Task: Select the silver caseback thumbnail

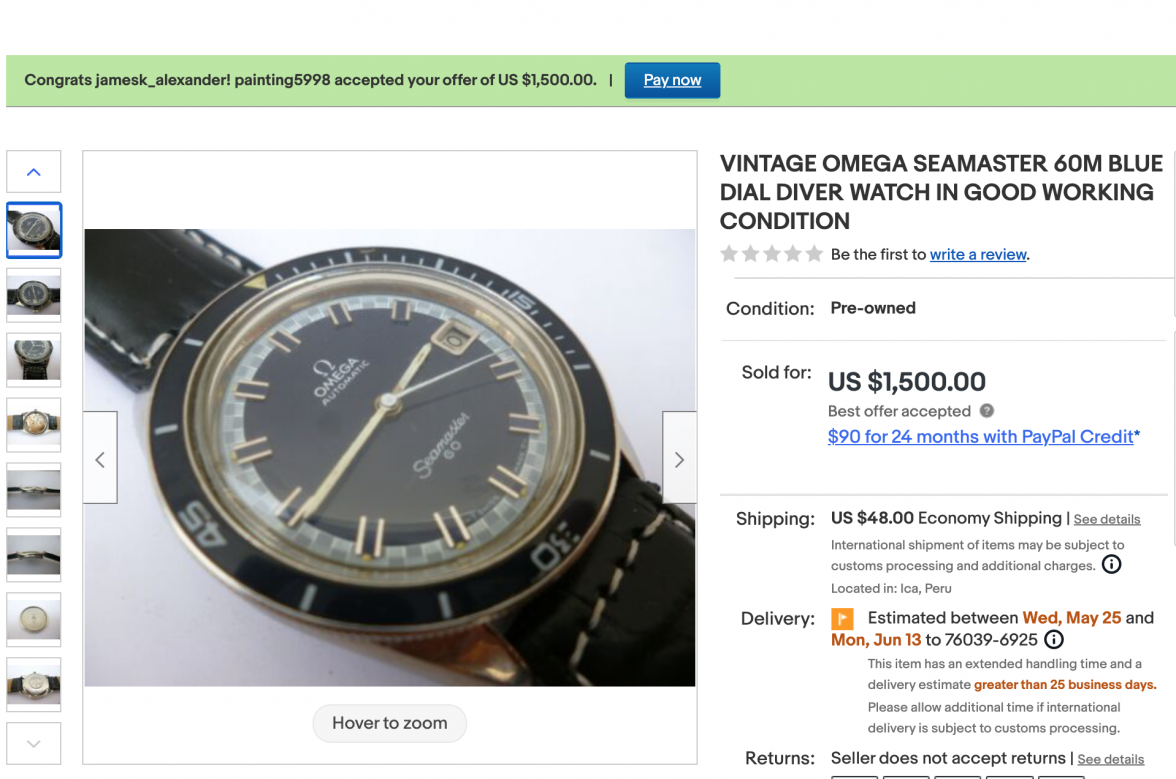Action: tap(34, 619)
